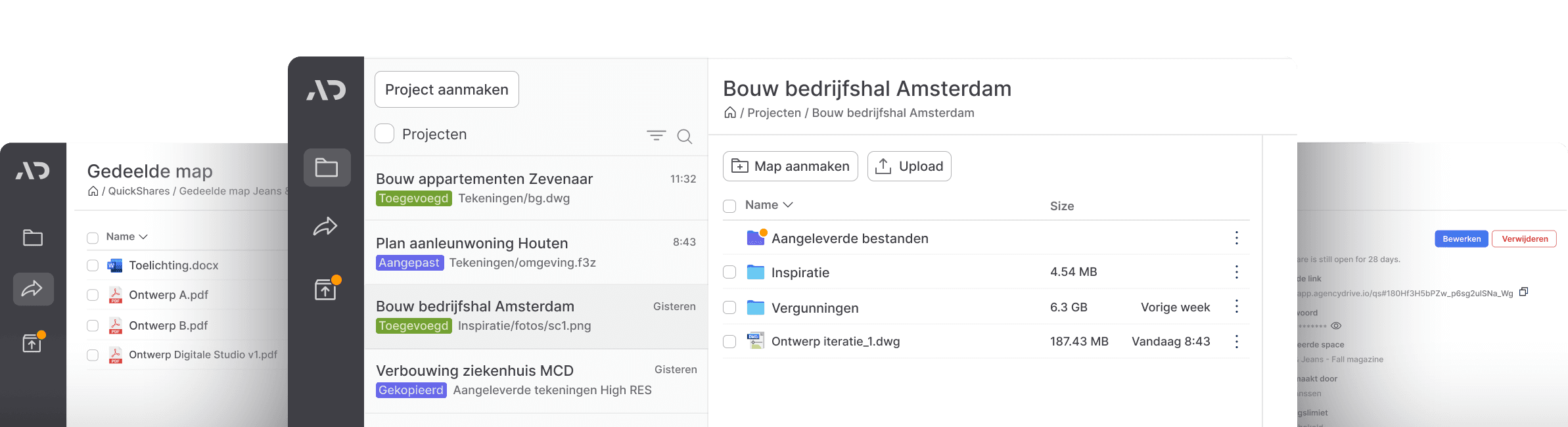1568x427 pixels.
Task: Open the upload box icon with orange dot
Action: pos(326,289)
